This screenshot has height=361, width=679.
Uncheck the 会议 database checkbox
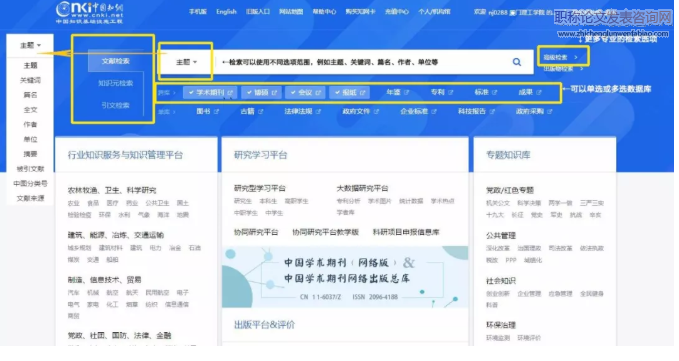[x=293, y=93]
